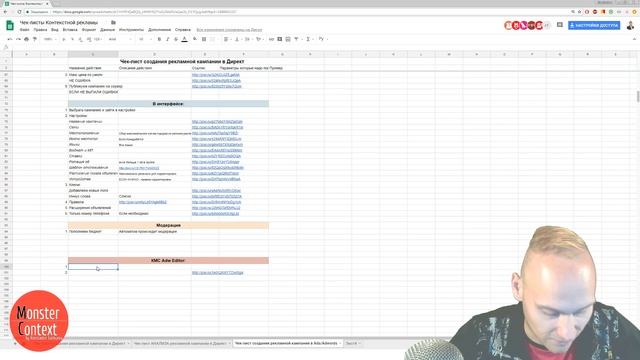The width and height of the screenshot is (640, 360).
Task: Open the Functions sigma menu
Action: [309, 39]
